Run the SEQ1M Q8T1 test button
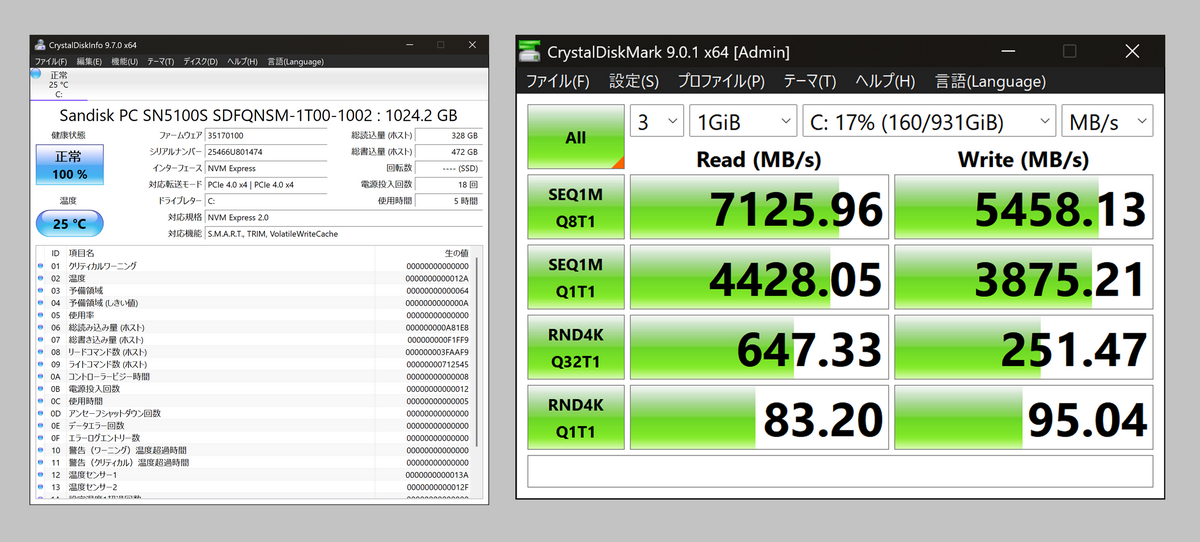Image resolution: width=1200 pixels, height=542 pixels. (x=576, y=207)
